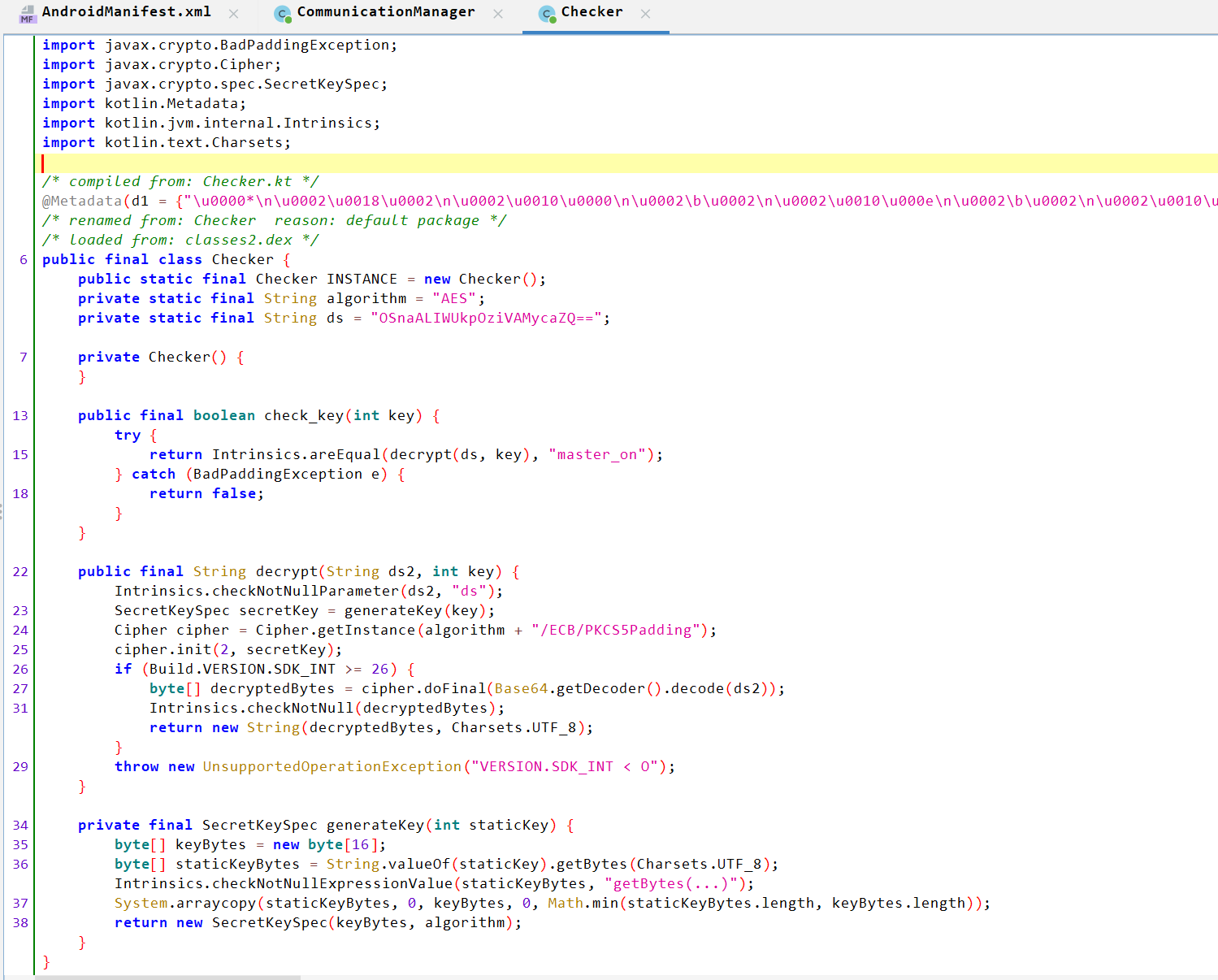Click the AndroidManifest.xml tab's MF file icon

27,14
